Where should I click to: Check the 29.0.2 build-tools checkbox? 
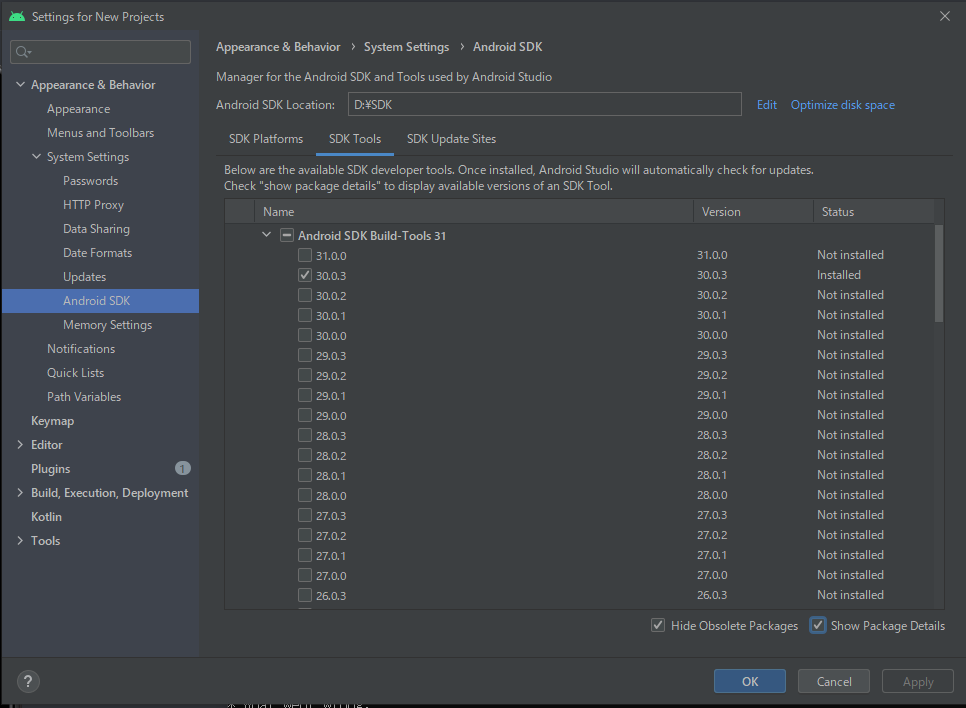(x=305, y=375)
